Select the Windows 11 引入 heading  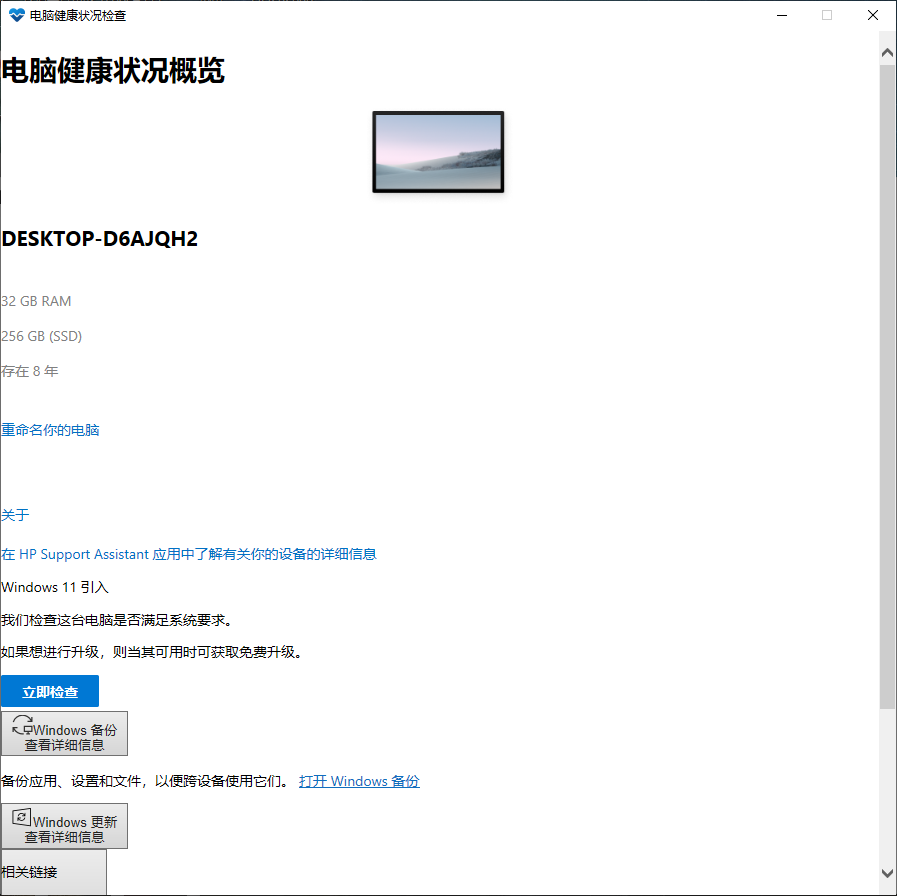(55, 587)
